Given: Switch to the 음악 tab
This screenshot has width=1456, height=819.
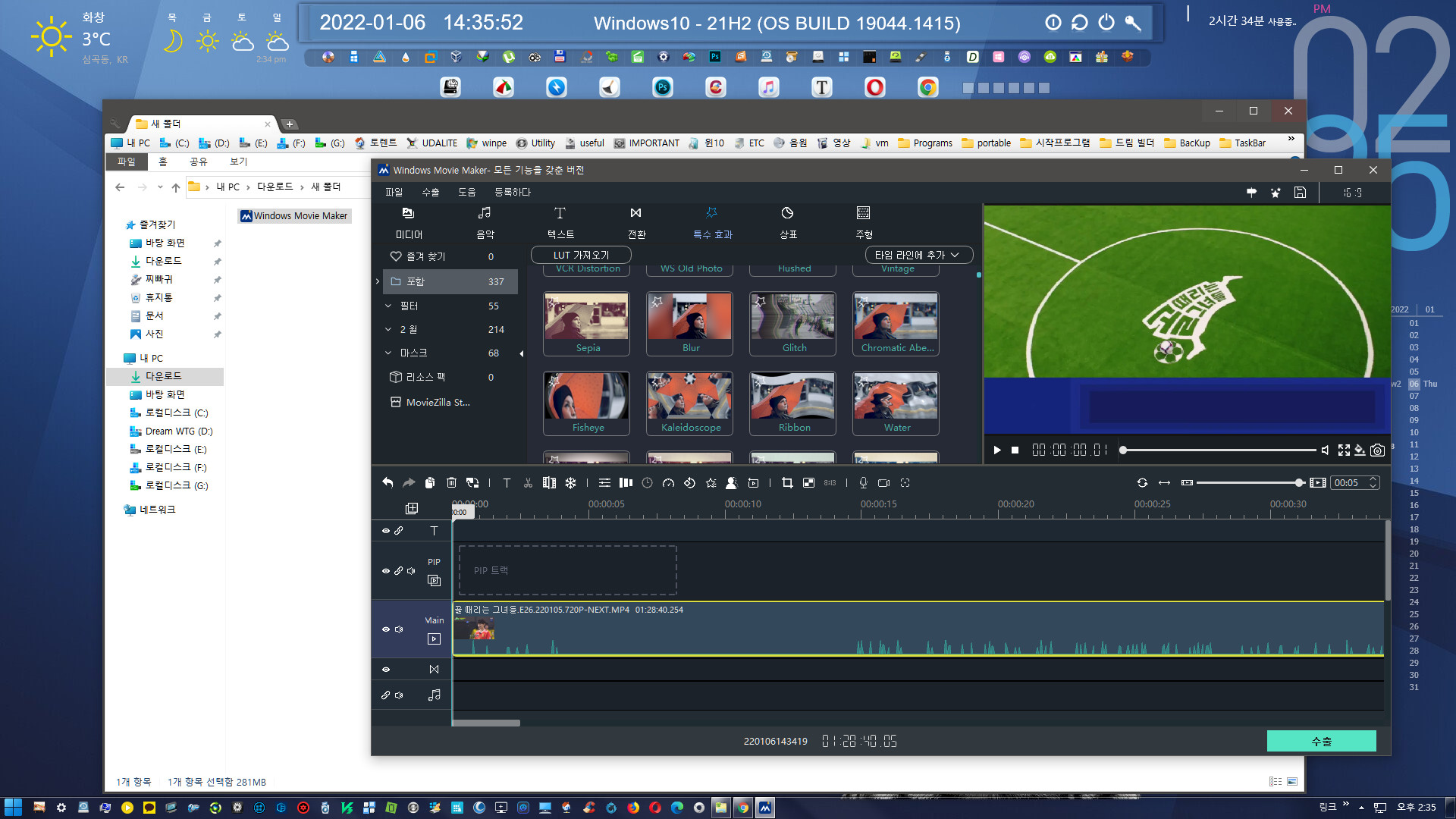Looking at the screenshot, I should (x=485, y=222).
